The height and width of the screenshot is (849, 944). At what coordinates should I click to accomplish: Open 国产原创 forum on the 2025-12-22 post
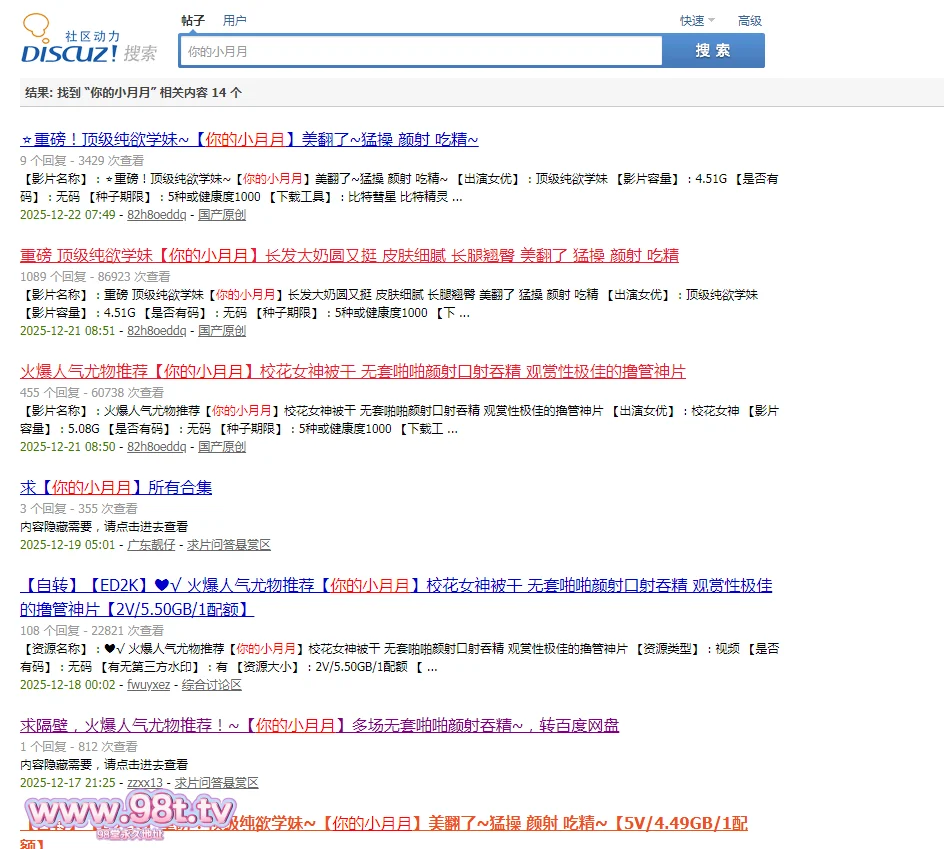(222, 215)
